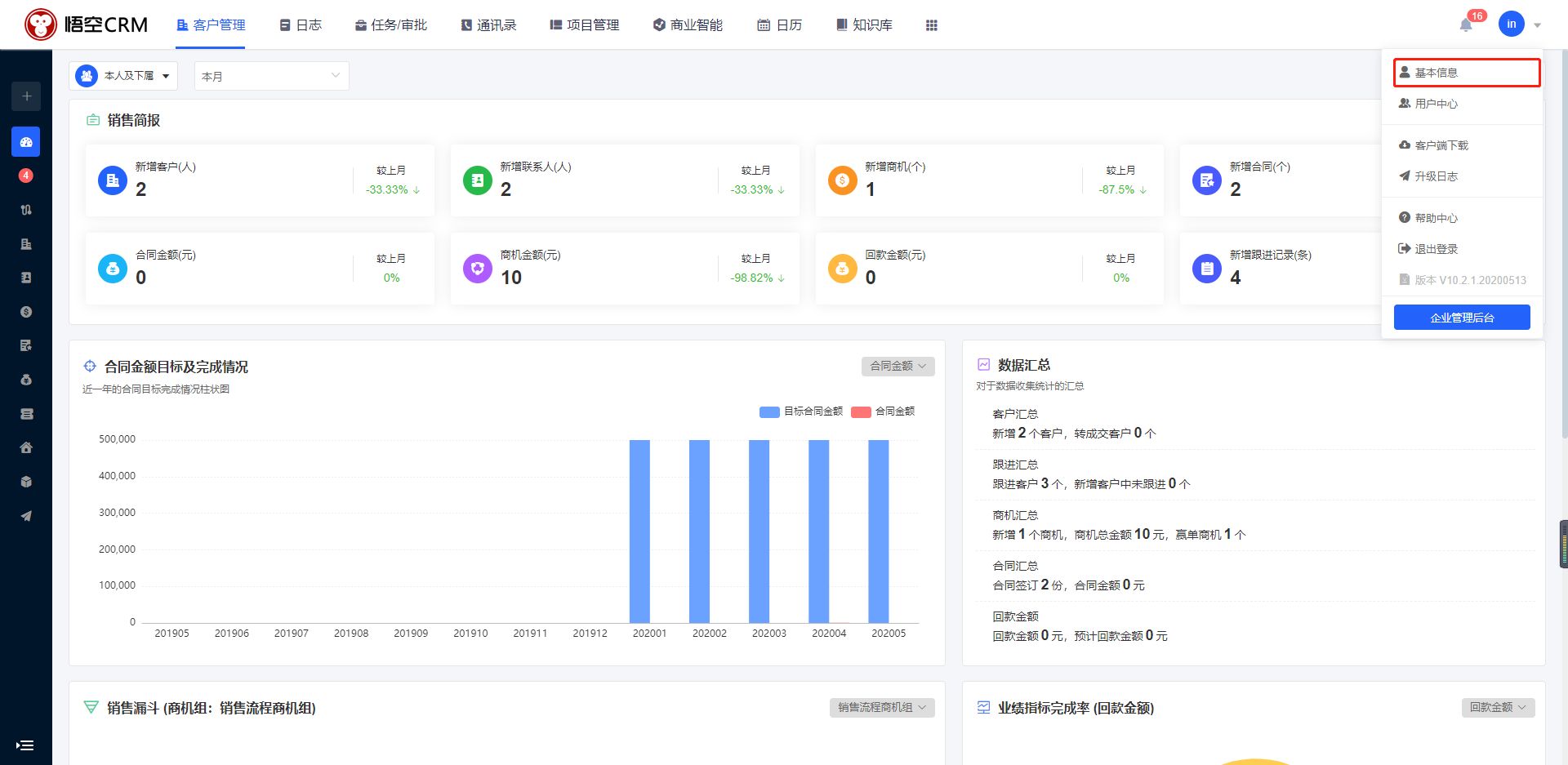Click the 悟空CRM logo
This screenshot has width=1568, height=765.
point(87,24)
